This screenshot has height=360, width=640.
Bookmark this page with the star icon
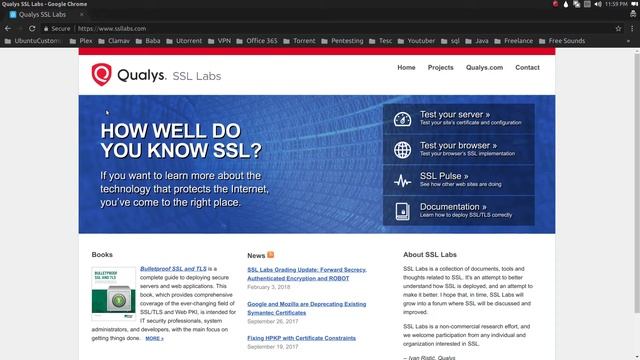click(618, 29)
